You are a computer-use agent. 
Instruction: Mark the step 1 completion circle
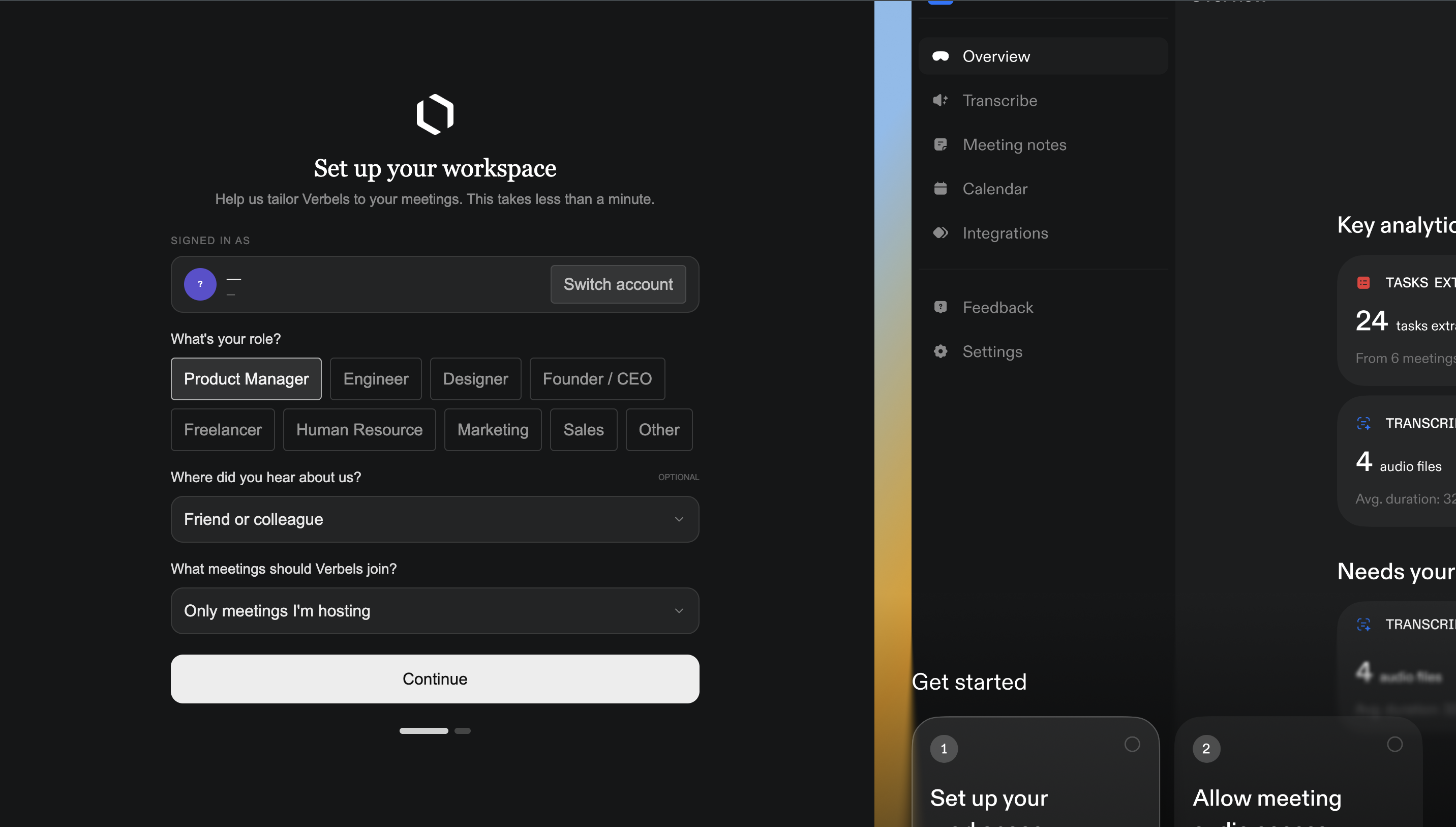click(x=1133, y=744)
